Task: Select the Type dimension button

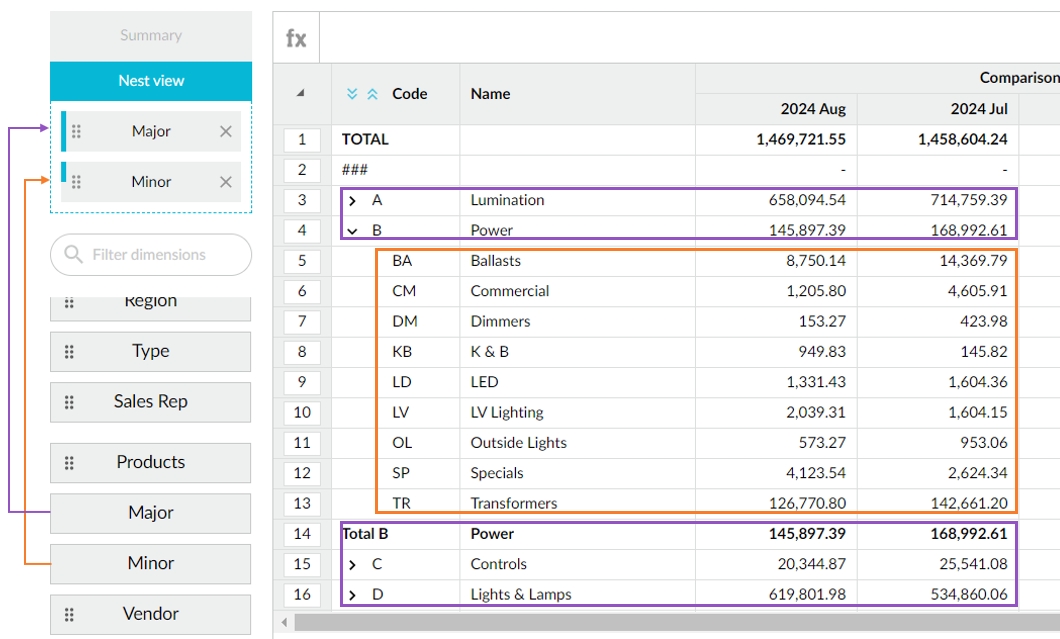Action: 151,351
